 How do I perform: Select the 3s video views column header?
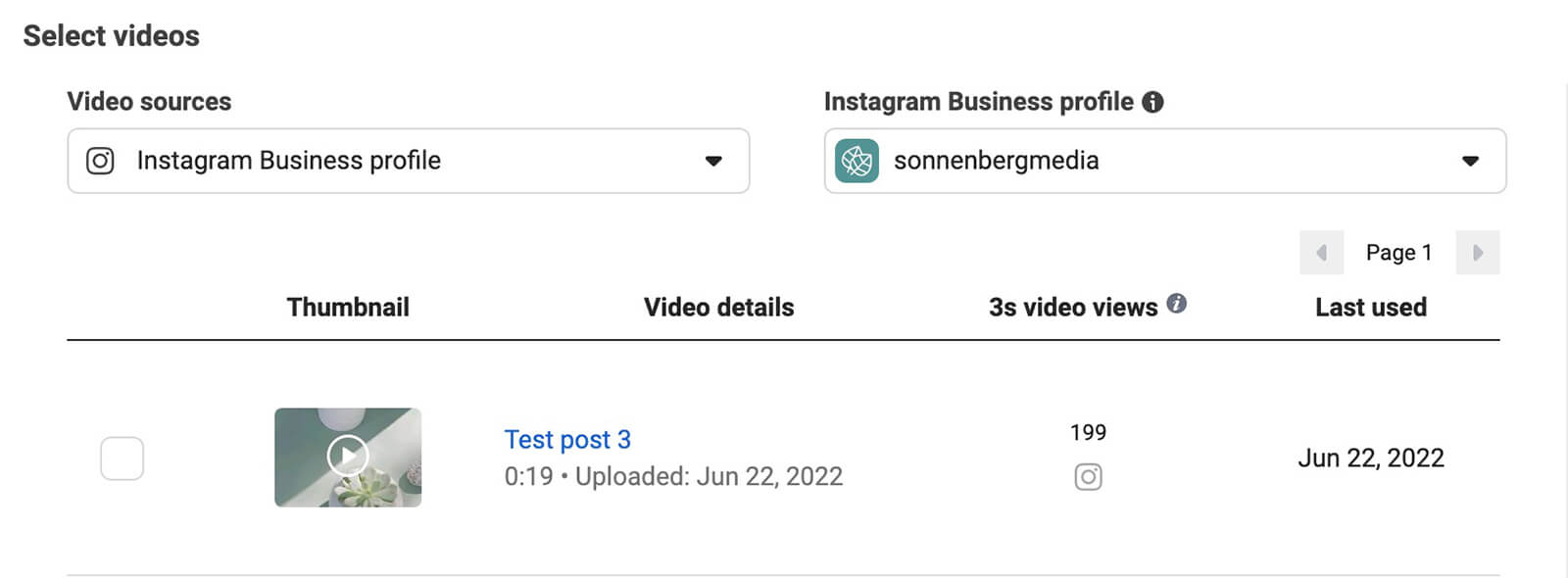coord(1072,308)
